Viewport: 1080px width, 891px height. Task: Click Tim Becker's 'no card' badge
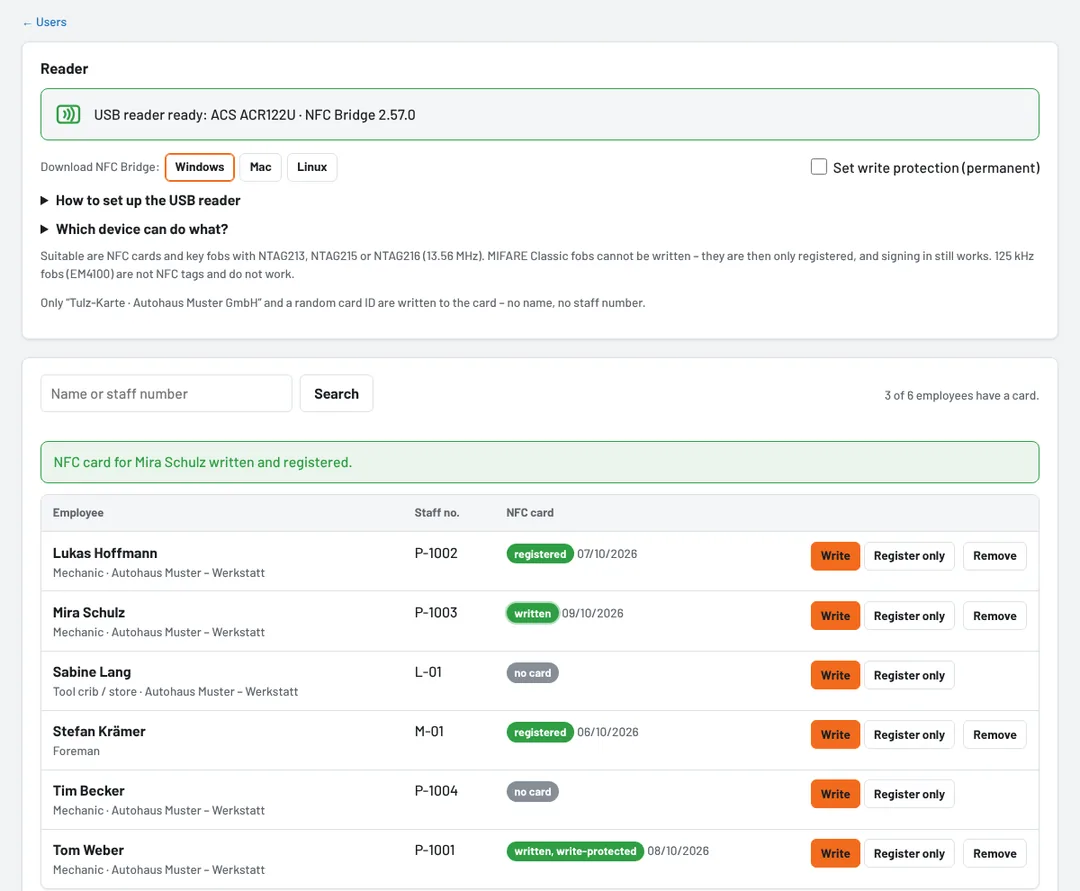(x=532, y=792)
